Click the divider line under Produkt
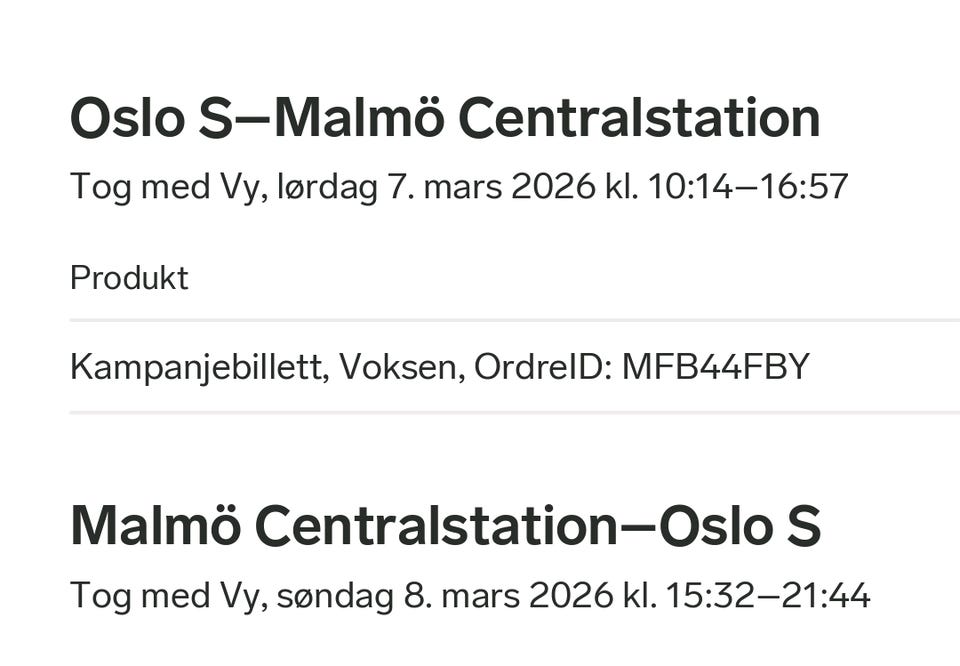 [x=515, y=320]
